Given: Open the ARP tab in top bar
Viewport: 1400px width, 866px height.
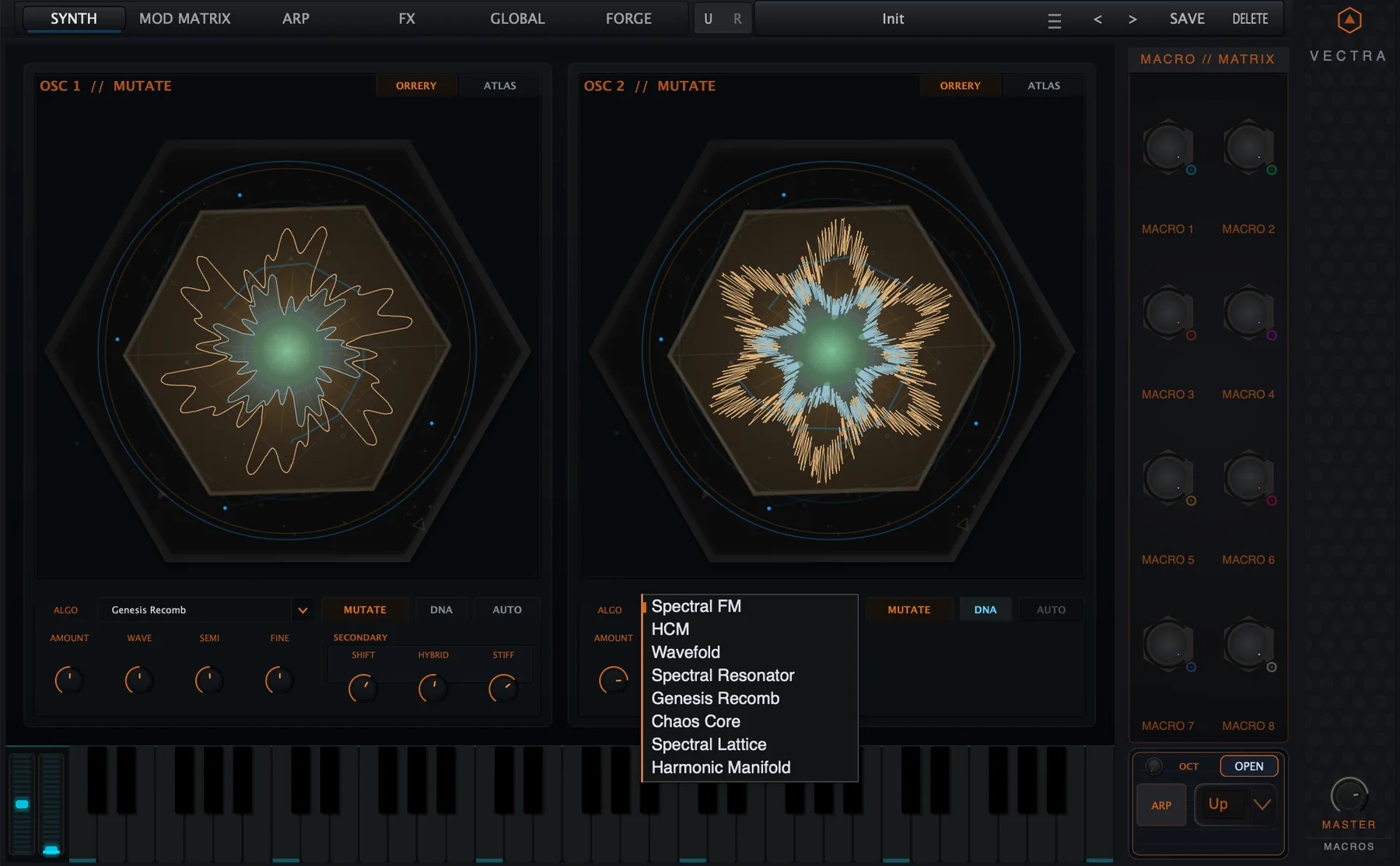Looking at the screenshot, I should 296,19.
